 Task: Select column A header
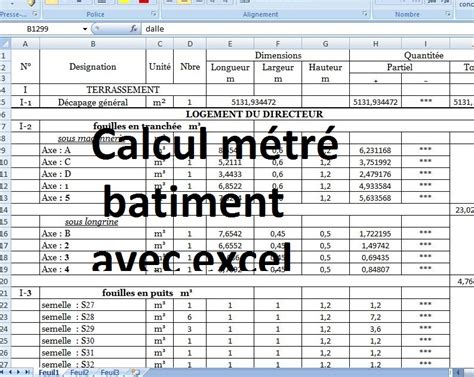click(x=25, y=44)
